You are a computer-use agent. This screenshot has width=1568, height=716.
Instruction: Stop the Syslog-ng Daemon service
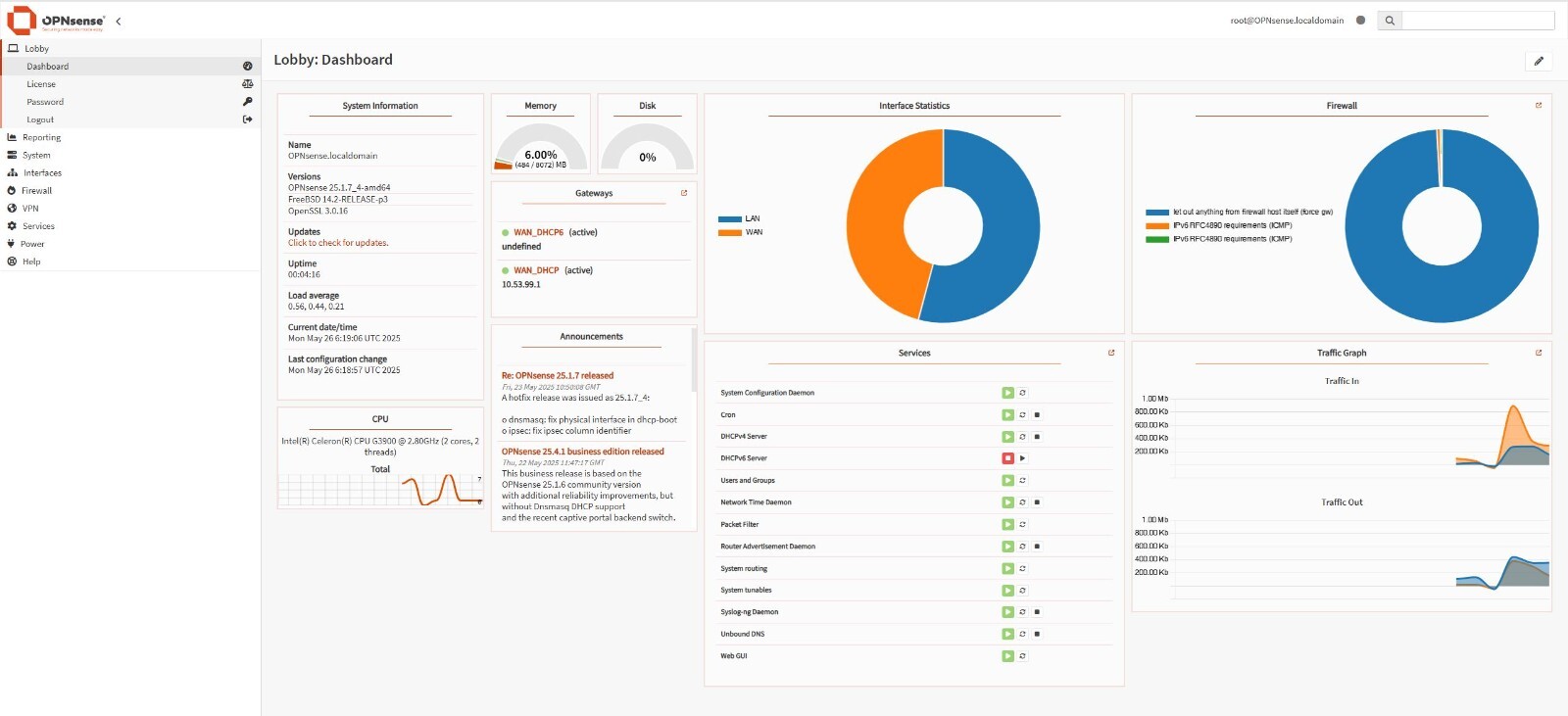[1037, 612]
